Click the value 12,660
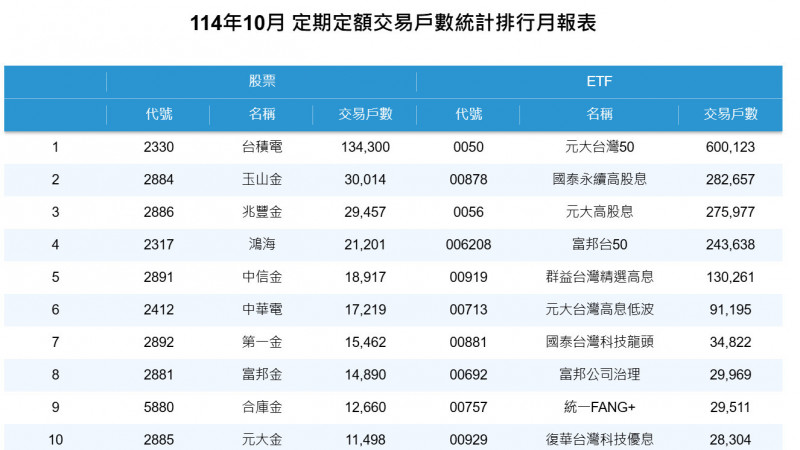800x450 pixels. point(365,408)
